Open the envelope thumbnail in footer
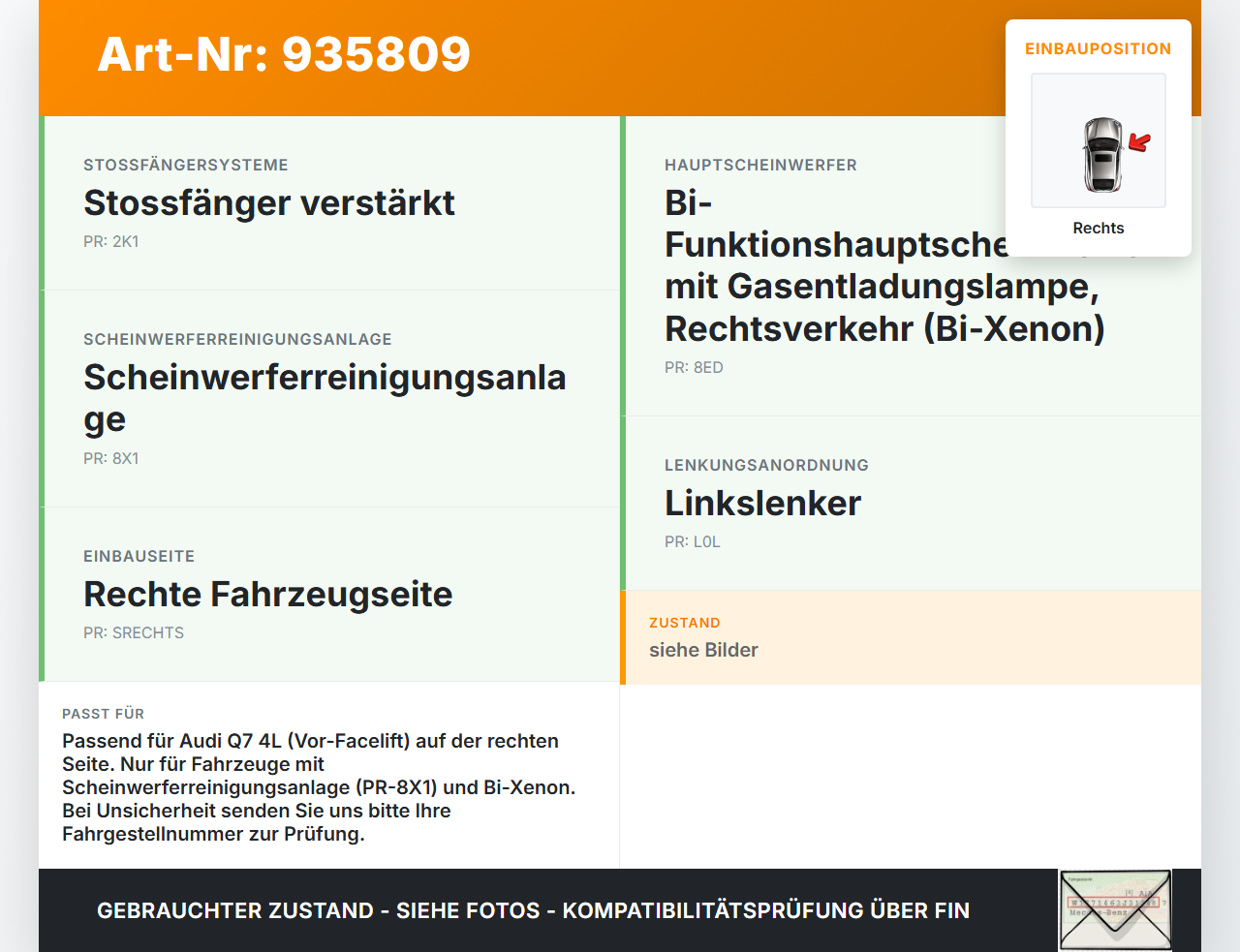The height and width of the screenshot is (952, 1240). [1115, 910]
